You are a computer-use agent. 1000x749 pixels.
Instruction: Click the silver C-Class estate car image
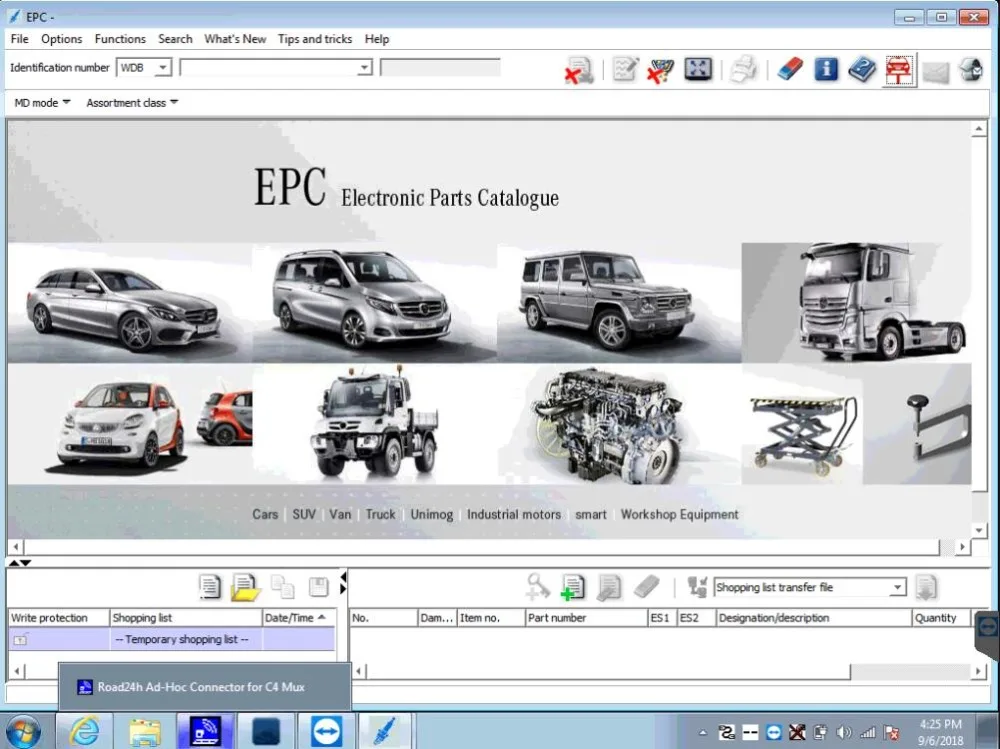coord(128,305)
